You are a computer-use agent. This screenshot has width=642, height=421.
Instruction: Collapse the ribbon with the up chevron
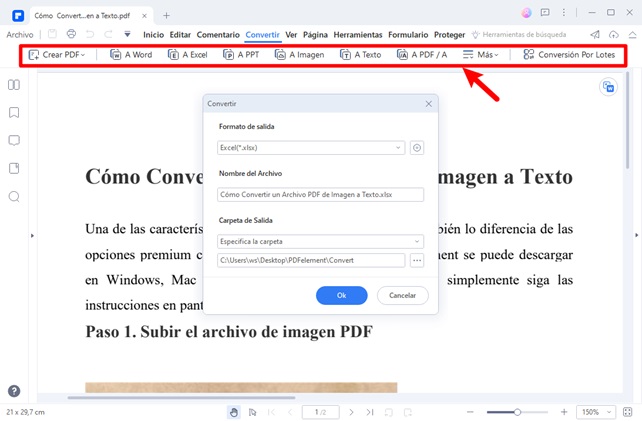pyautogui.click(x=632, y=34)
